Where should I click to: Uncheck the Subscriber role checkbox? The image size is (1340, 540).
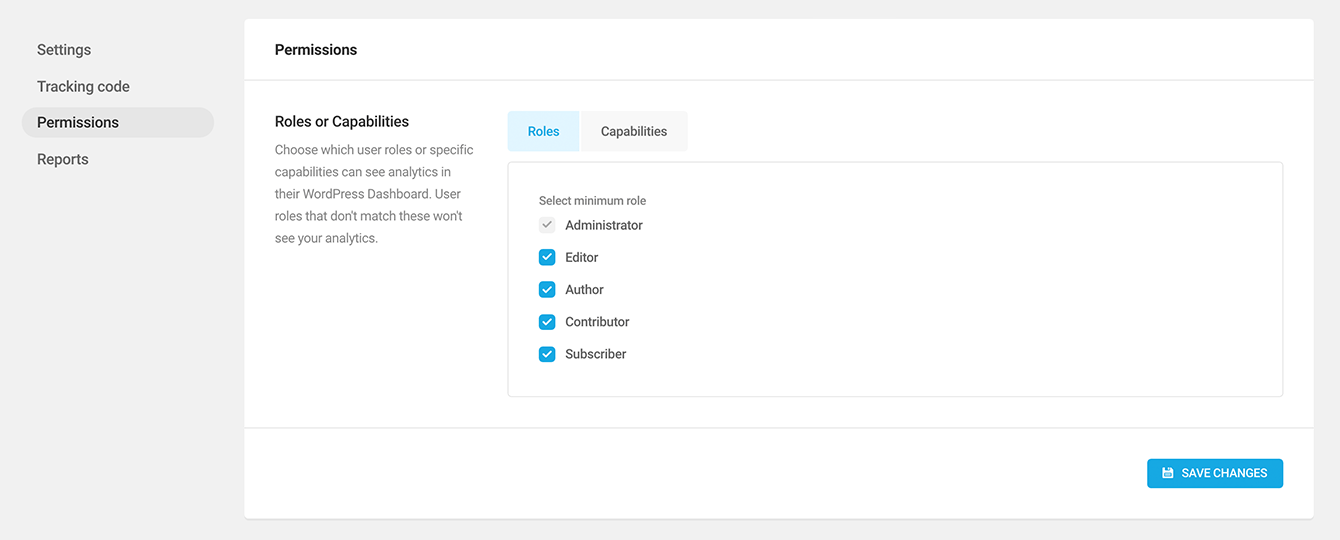coord(547,354)
